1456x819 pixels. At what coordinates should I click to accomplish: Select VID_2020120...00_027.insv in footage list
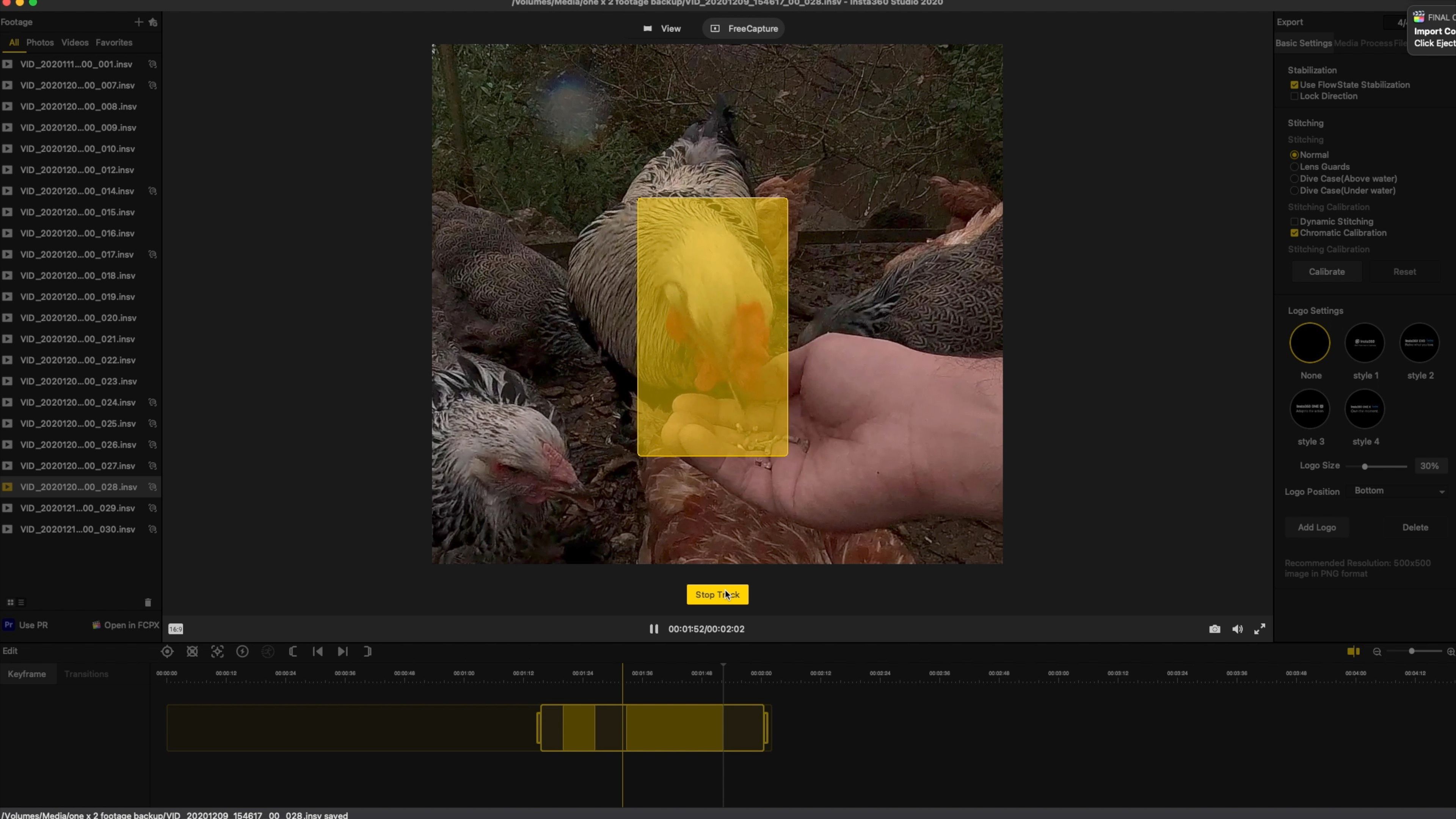80,466
